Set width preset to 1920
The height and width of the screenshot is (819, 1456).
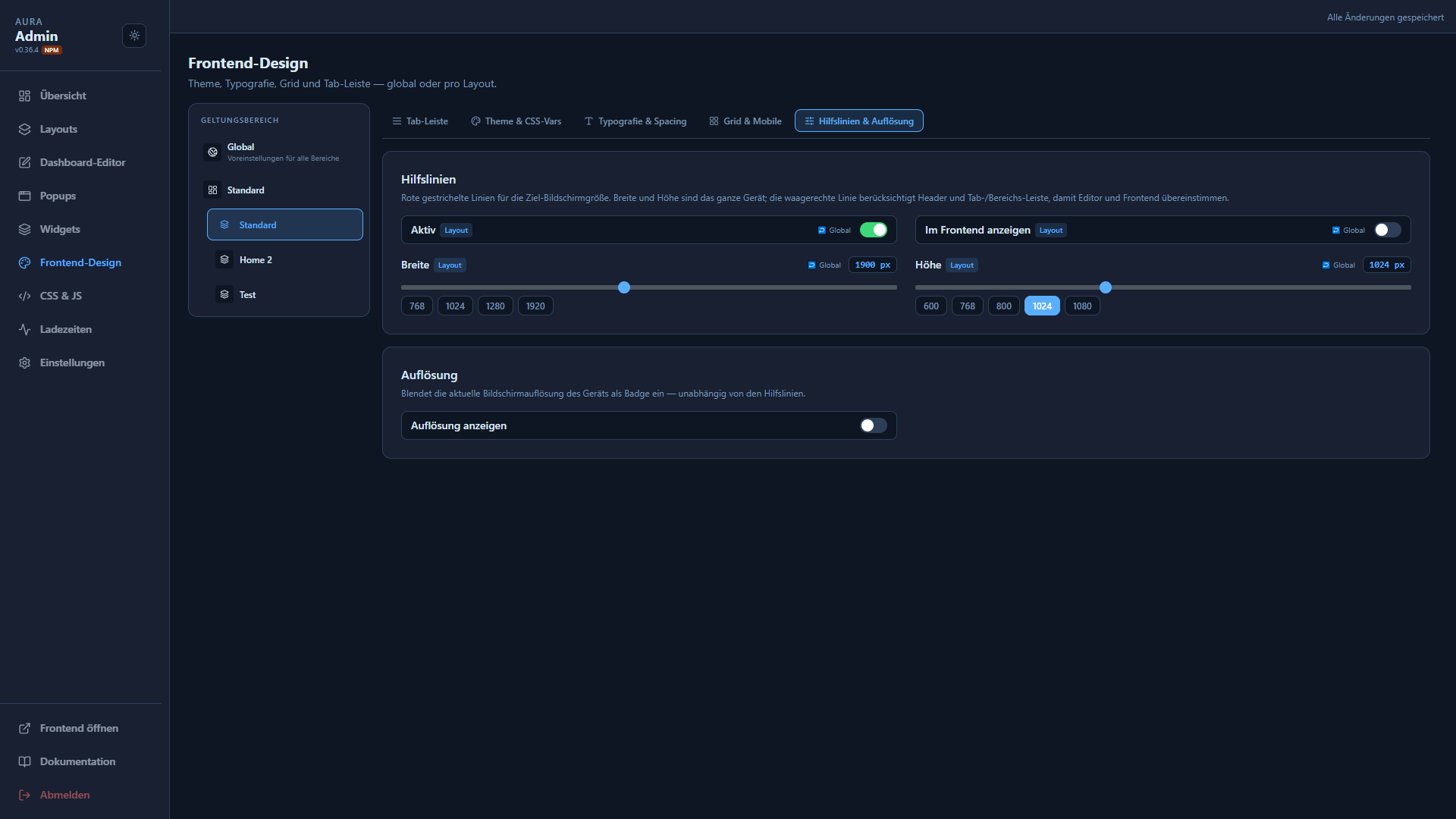click(535, 306)
